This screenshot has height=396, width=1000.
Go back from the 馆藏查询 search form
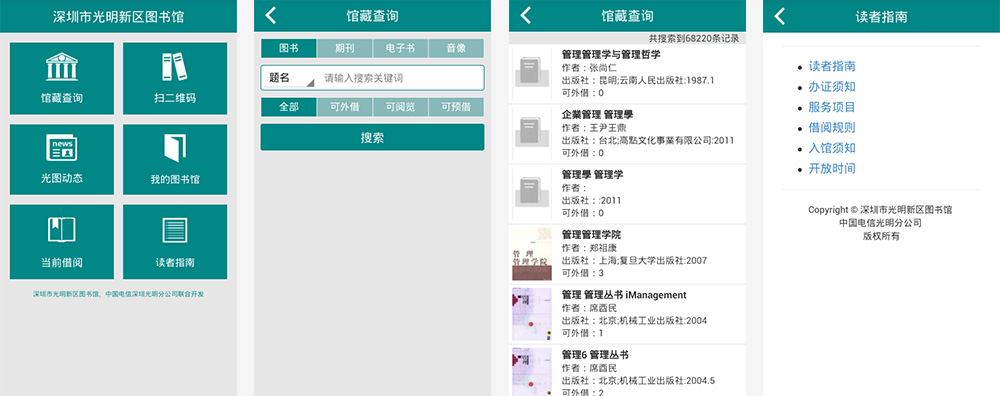(x=270, y=16)
